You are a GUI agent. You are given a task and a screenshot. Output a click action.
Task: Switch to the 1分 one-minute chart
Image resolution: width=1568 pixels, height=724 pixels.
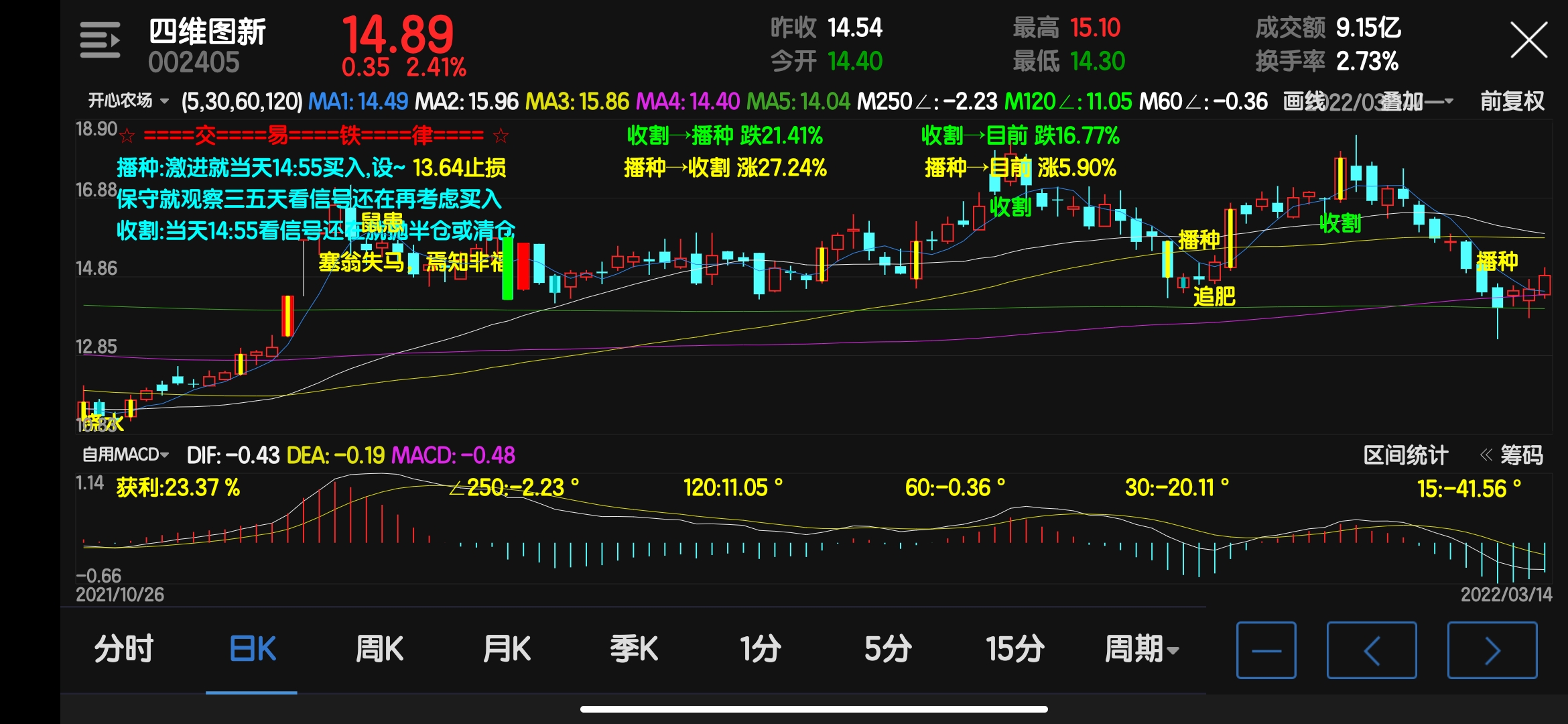tap(761, 649)
